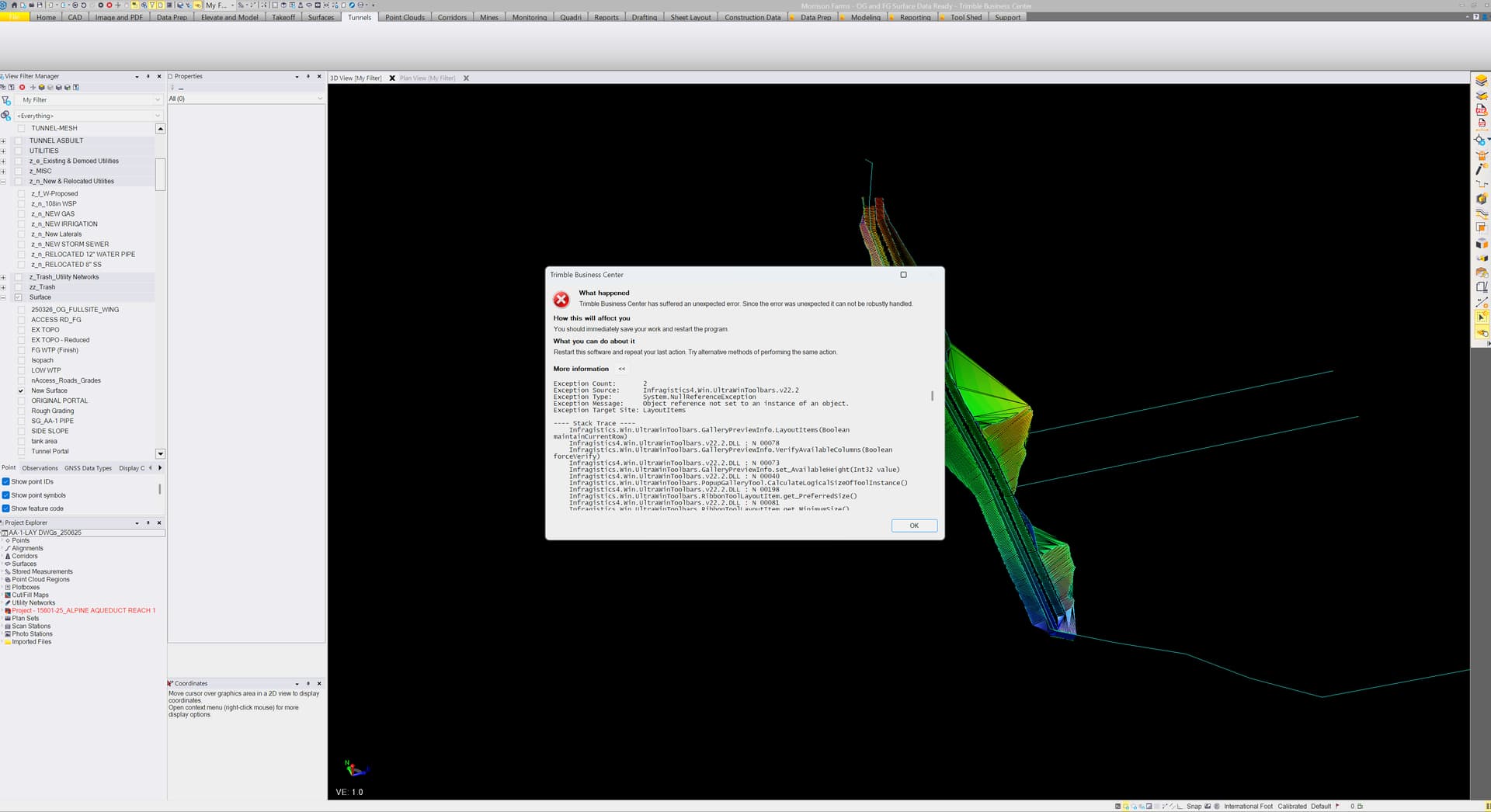Click the PDF icon in right toolbar
The width and height of the screenshot is (1491, 812).
pyautogui.click(x=1481, y=109)
